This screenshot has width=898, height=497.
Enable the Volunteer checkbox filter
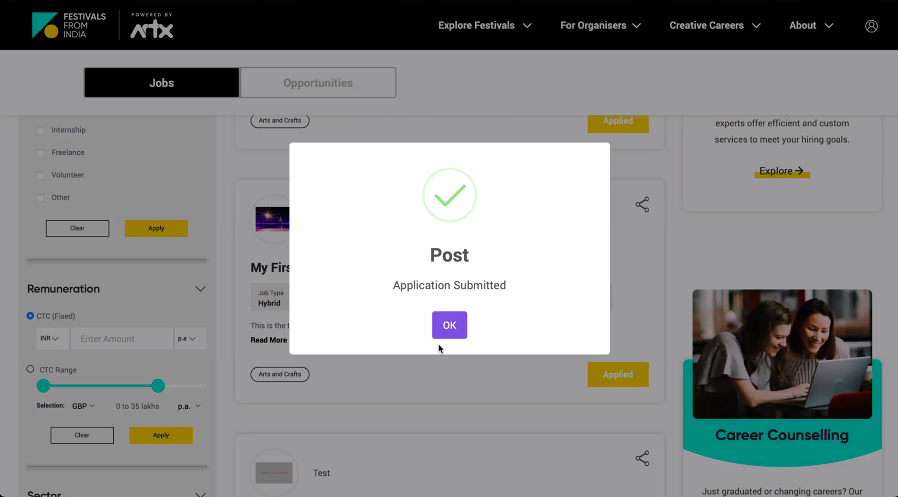40,175
